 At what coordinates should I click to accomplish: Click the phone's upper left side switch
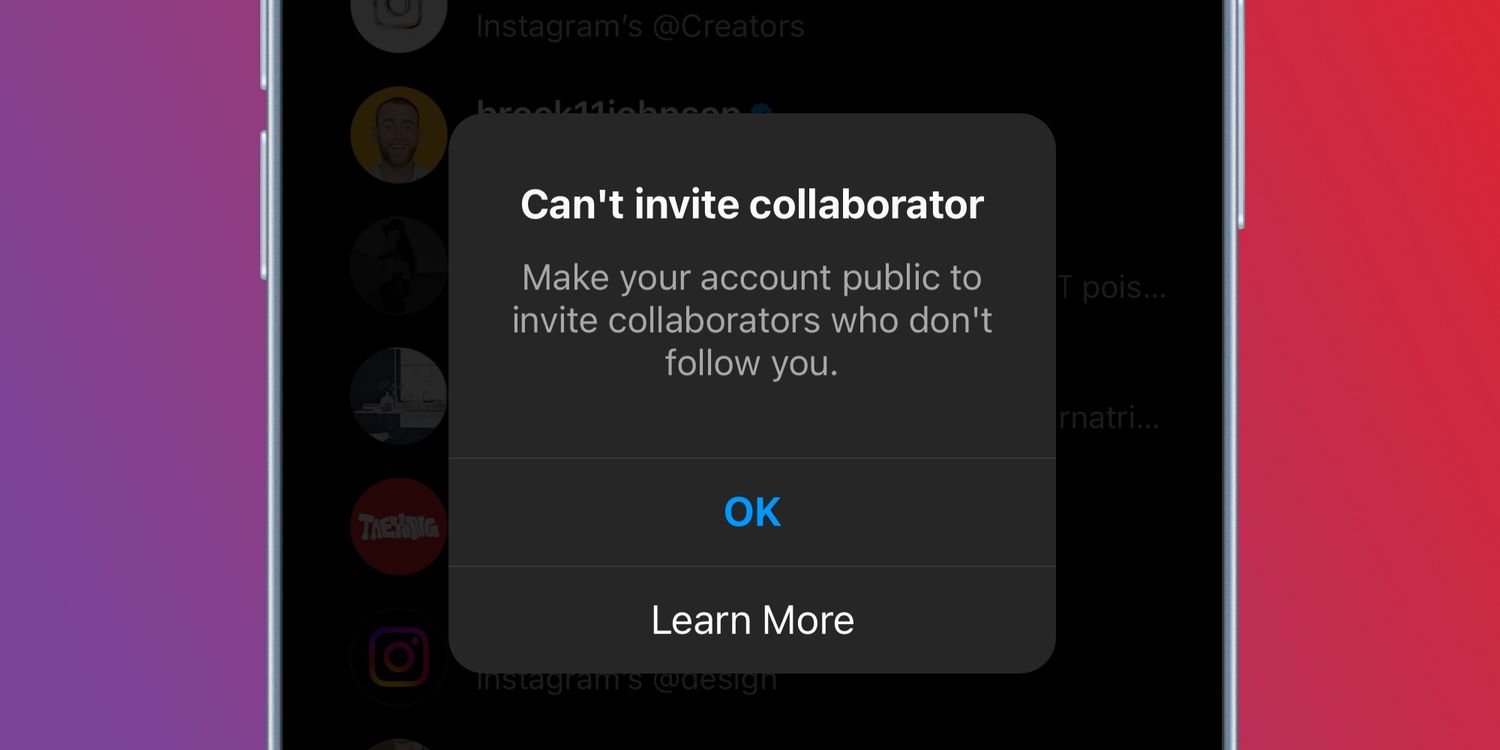[264, 43]
